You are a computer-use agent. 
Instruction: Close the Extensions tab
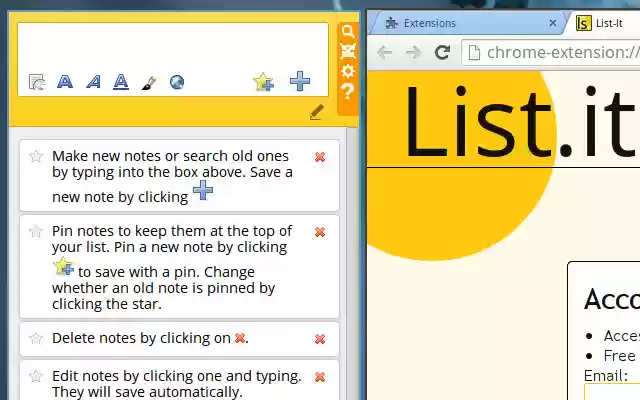pos(553,23)
